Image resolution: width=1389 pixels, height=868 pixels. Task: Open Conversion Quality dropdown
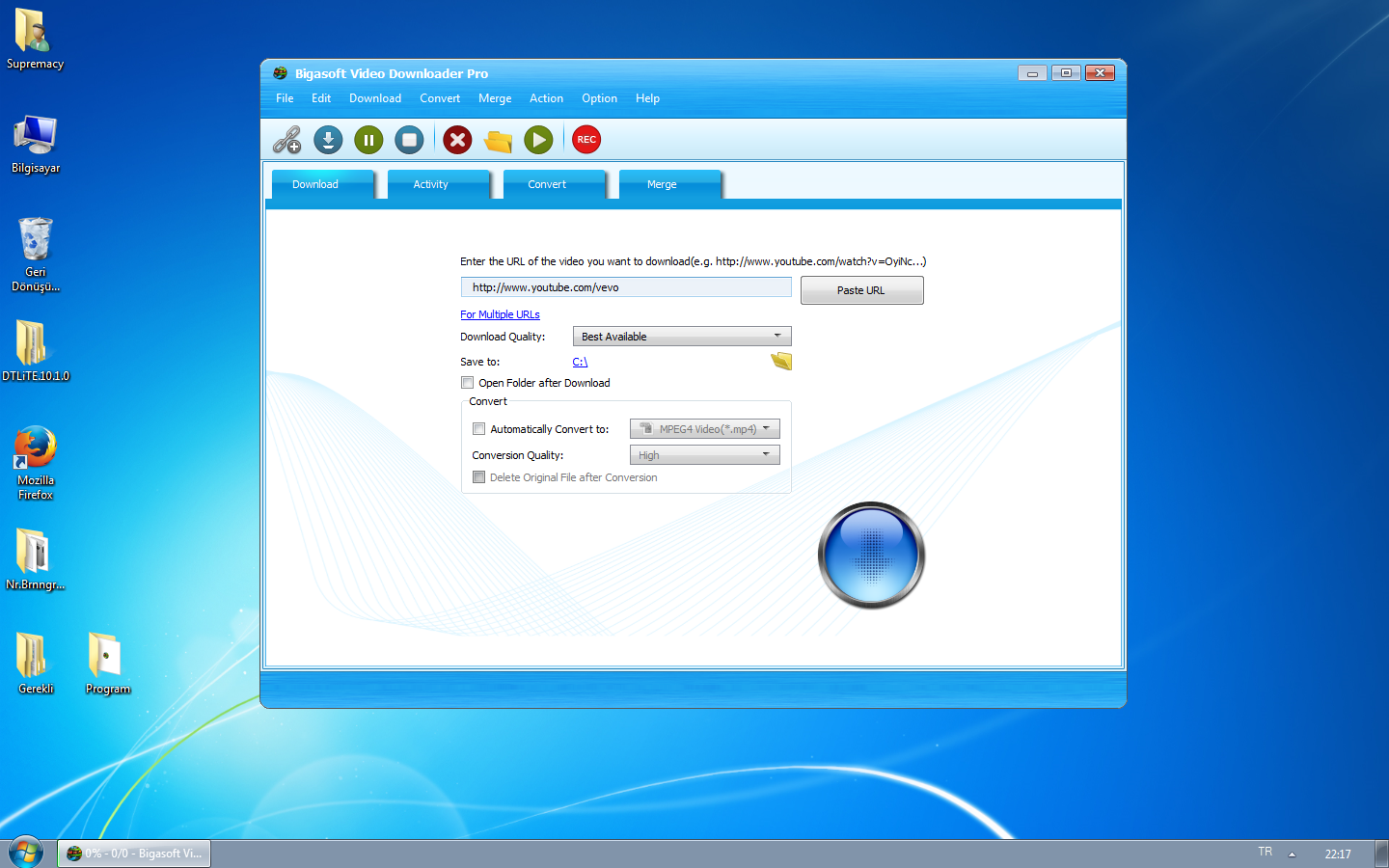coord(705,454)
